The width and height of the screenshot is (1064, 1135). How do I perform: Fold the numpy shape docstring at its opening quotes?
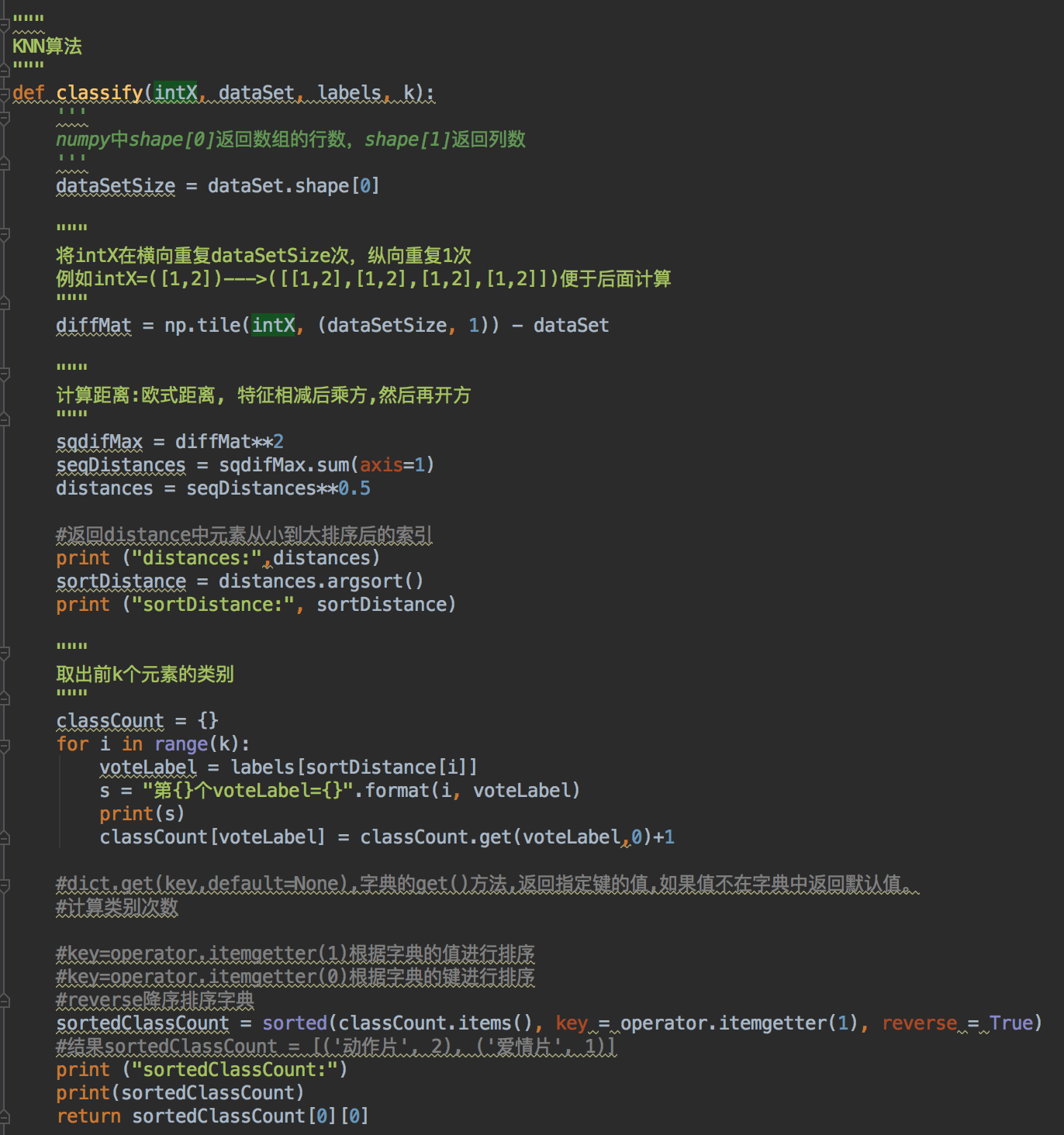tap(4, 118)
